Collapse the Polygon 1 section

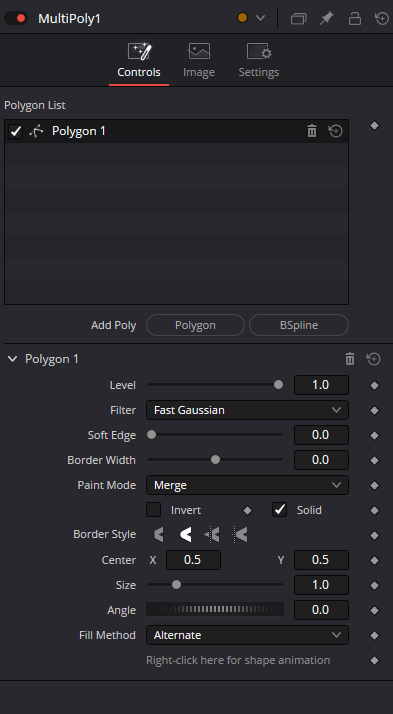click(12, 359)
